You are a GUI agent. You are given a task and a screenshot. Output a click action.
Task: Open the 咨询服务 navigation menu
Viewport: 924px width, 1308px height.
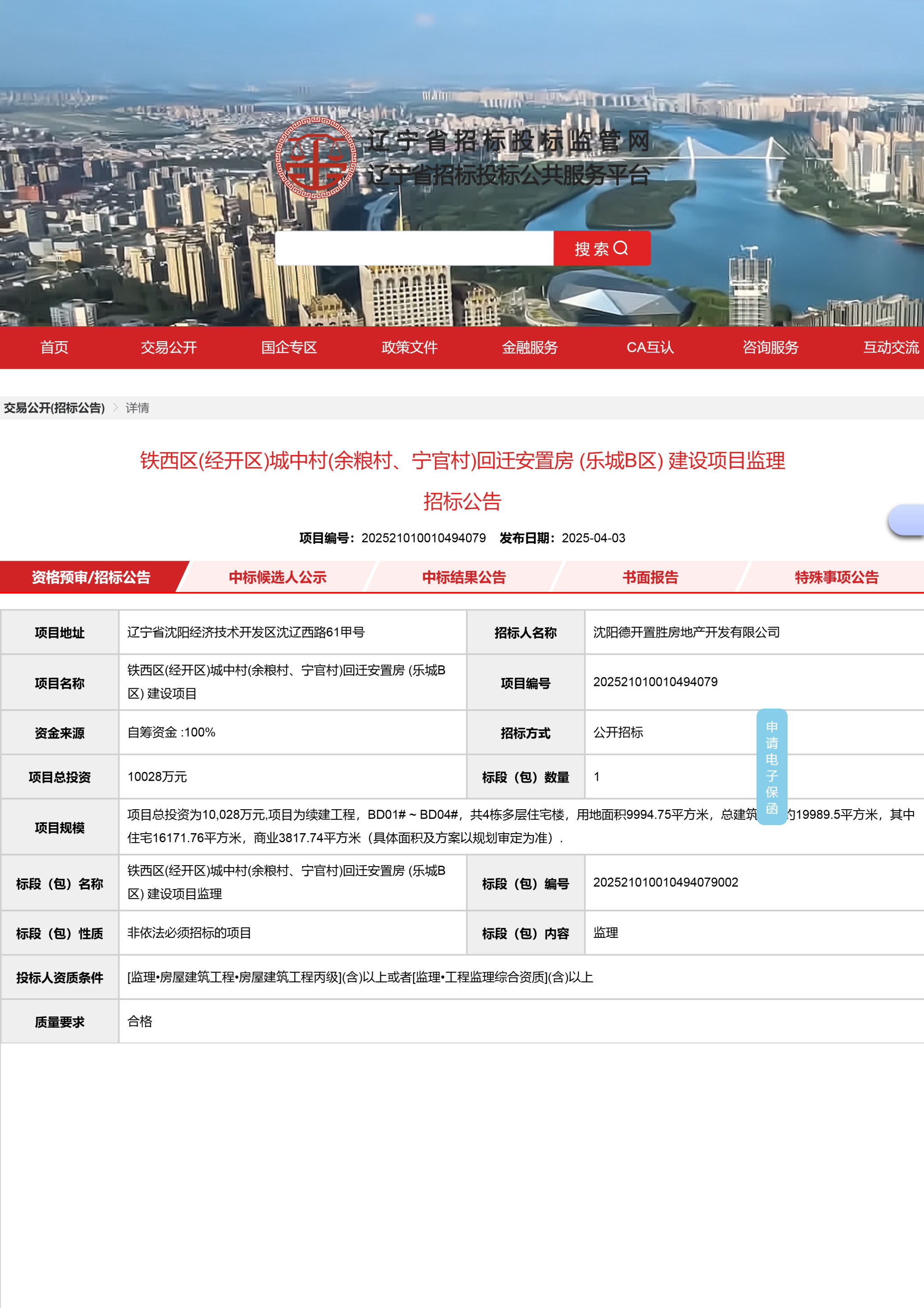point(770,348)
